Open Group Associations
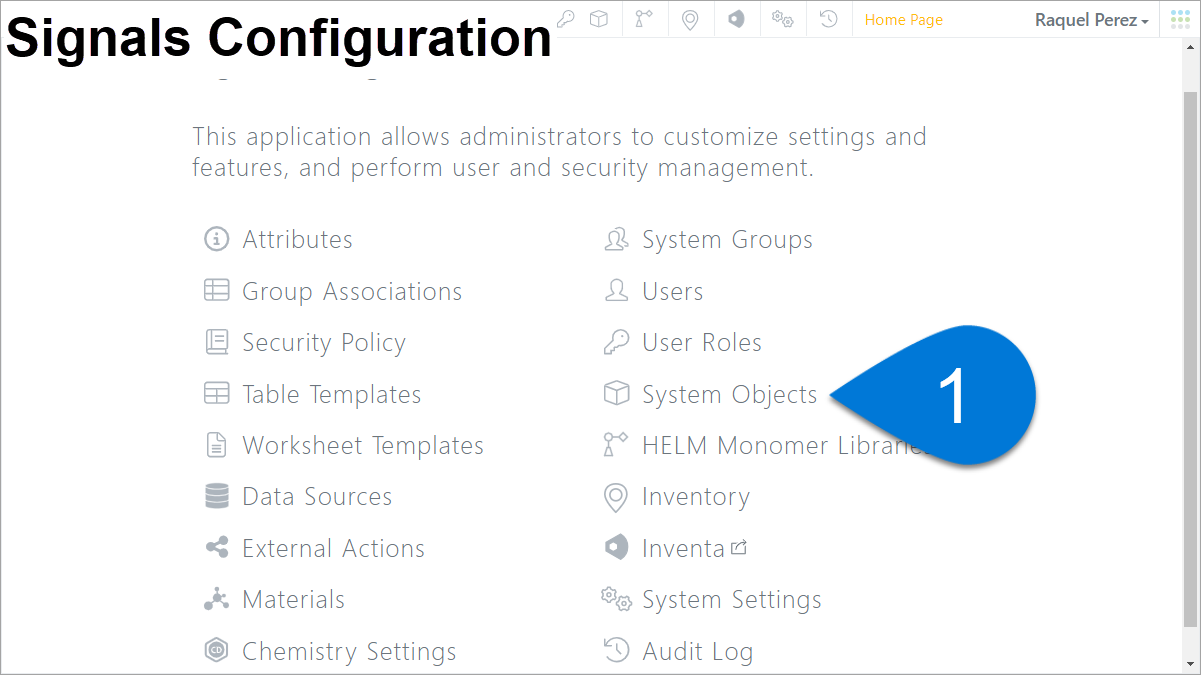1201x675 pixels. point(352,292)
